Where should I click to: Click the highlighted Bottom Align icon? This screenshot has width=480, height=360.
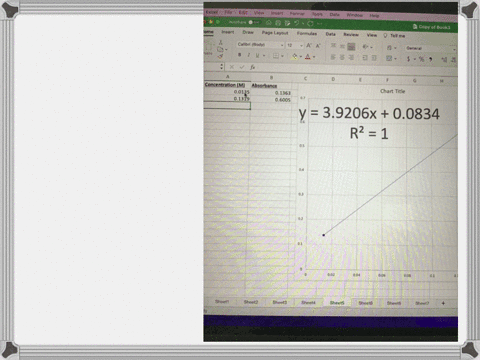351,47
